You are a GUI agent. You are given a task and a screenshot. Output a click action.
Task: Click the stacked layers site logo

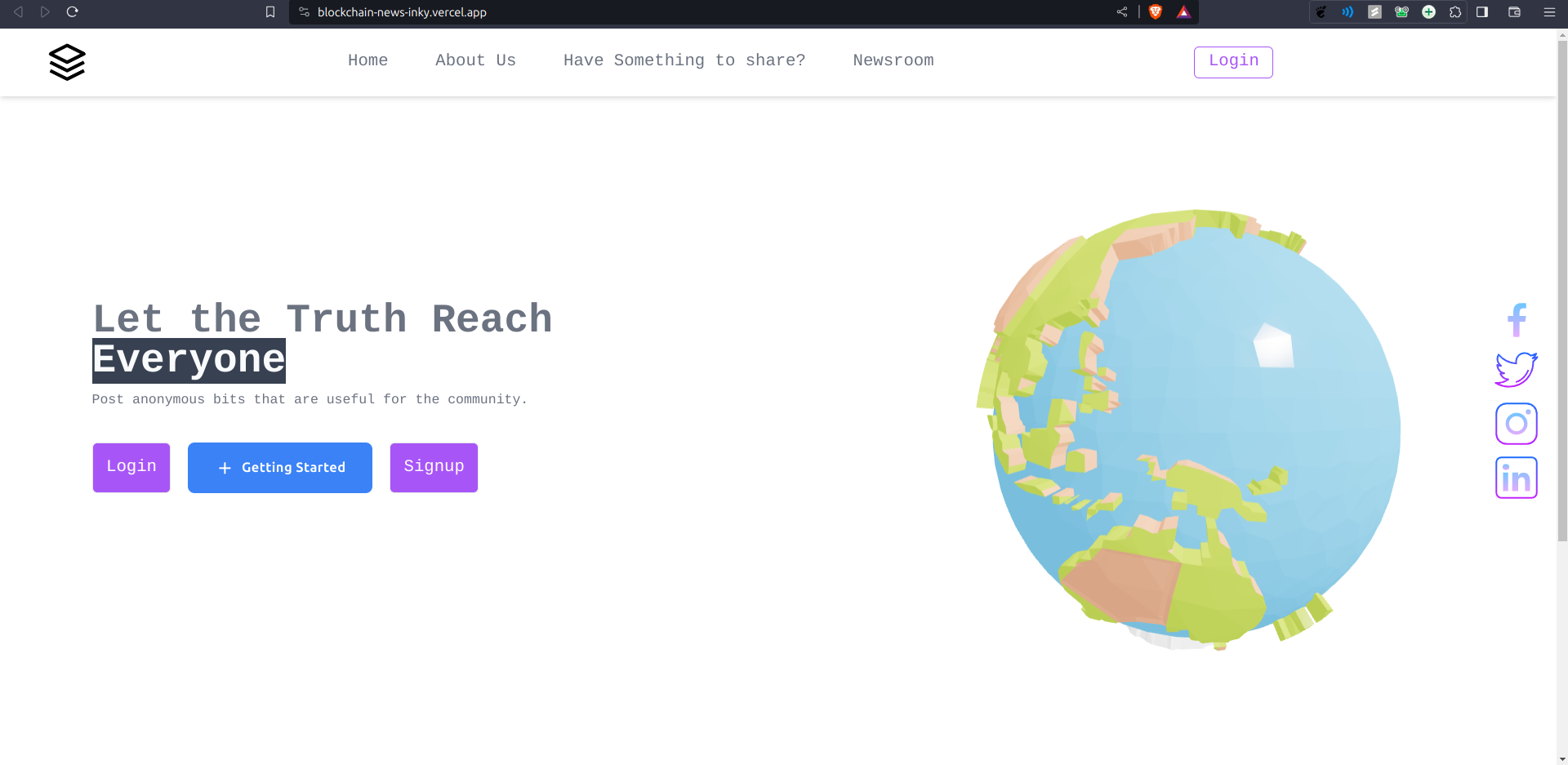[67, 62]
